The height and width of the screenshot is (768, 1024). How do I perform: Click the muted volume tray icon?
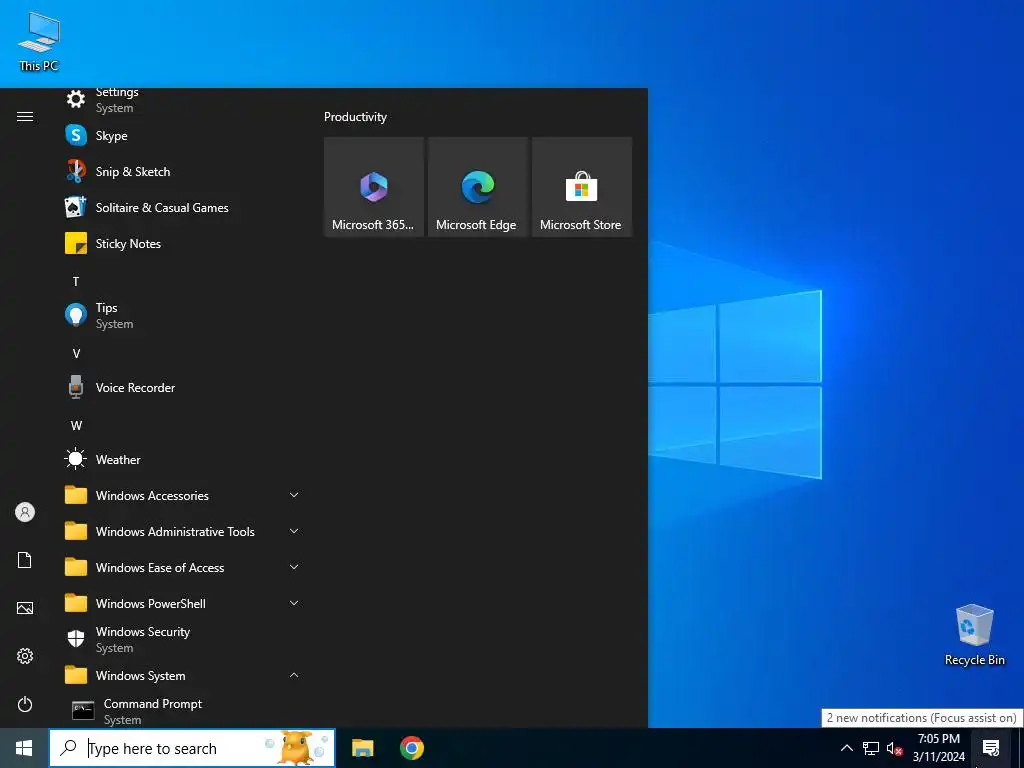pyautogui.click(x=894, y=749)
